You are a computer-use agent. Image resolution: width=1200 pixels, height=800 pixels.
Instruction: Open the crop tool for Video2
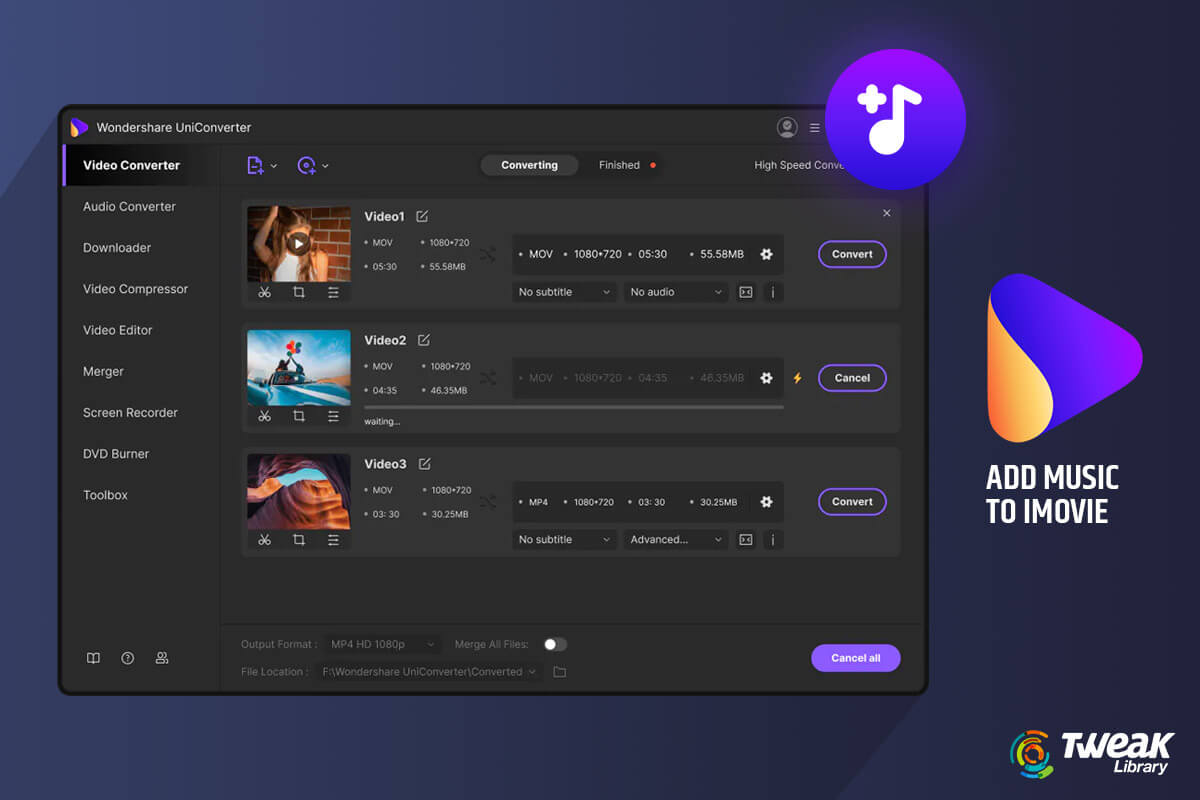(298, 415)
